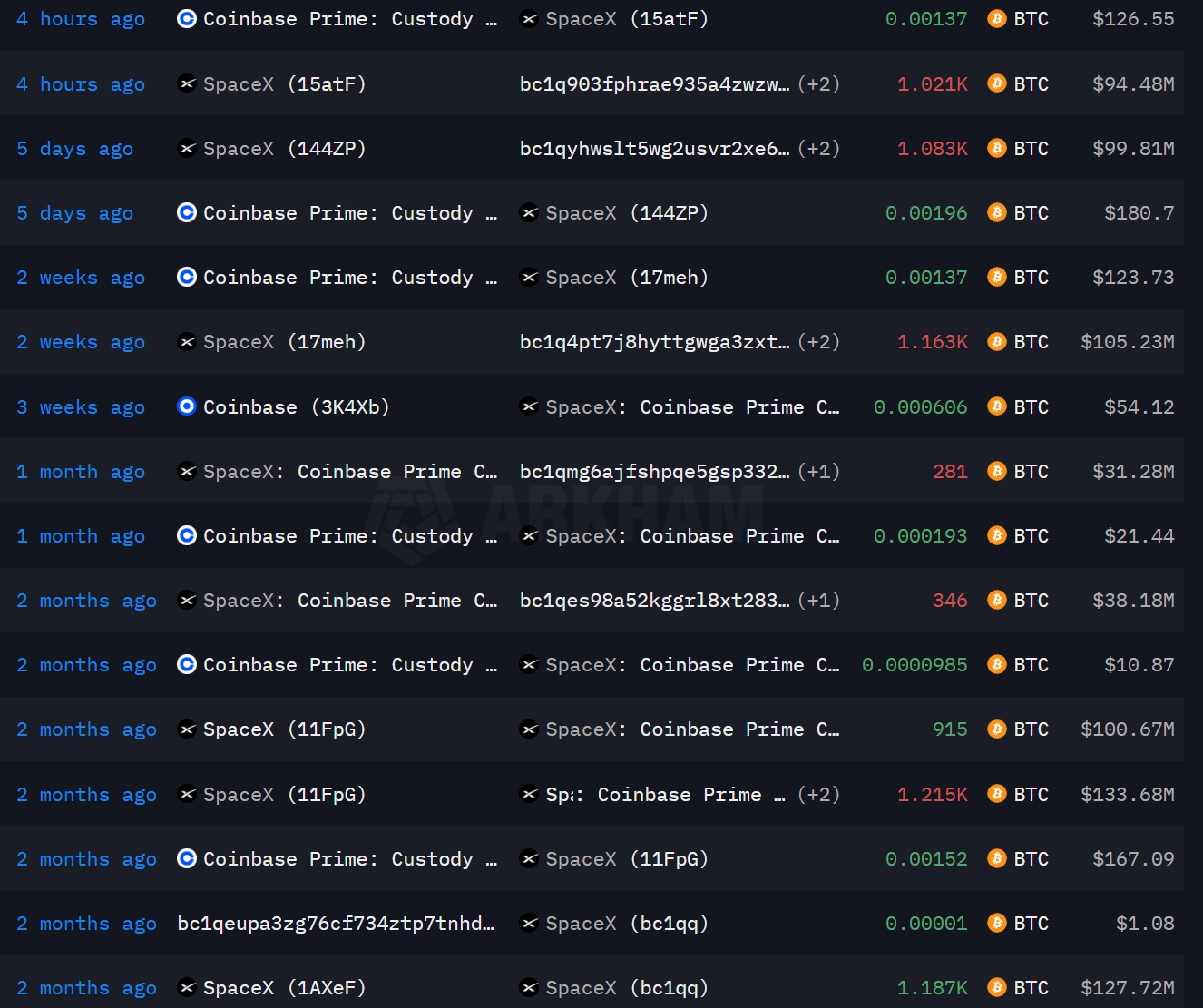Image resolution: width=1203 pixels, height=1008 pixels.
Task: Click the Bitcoin icon in the $31.28M row
Action: coord(997,472)
